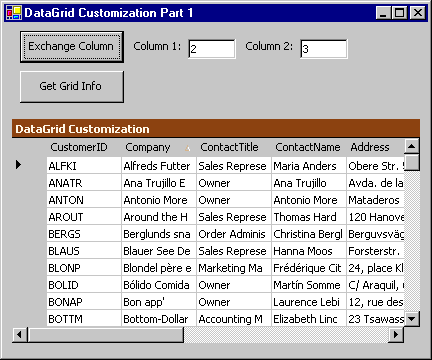
Task: Click the vertical scrollbar down arrow
Action: pos(411,319)
